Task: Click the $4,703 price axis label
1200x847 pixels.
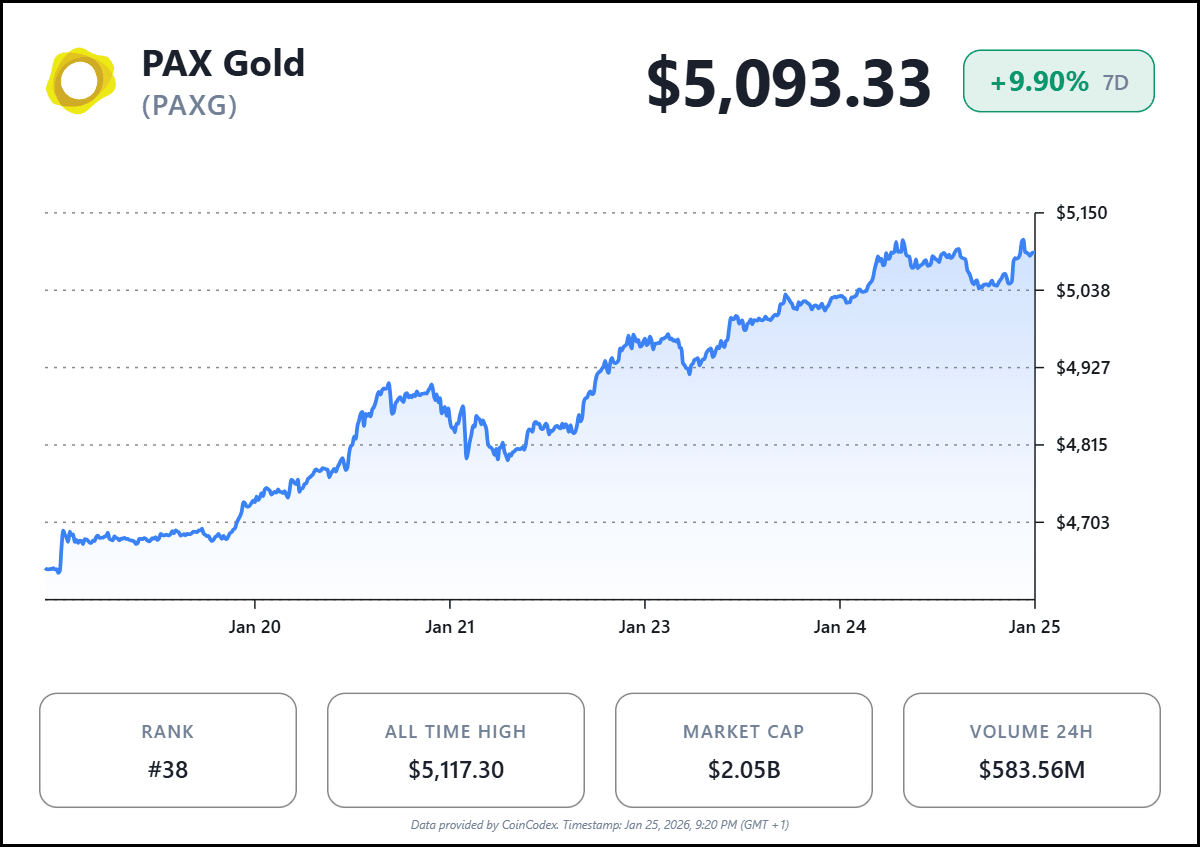Action: [x=1081, y=522]
